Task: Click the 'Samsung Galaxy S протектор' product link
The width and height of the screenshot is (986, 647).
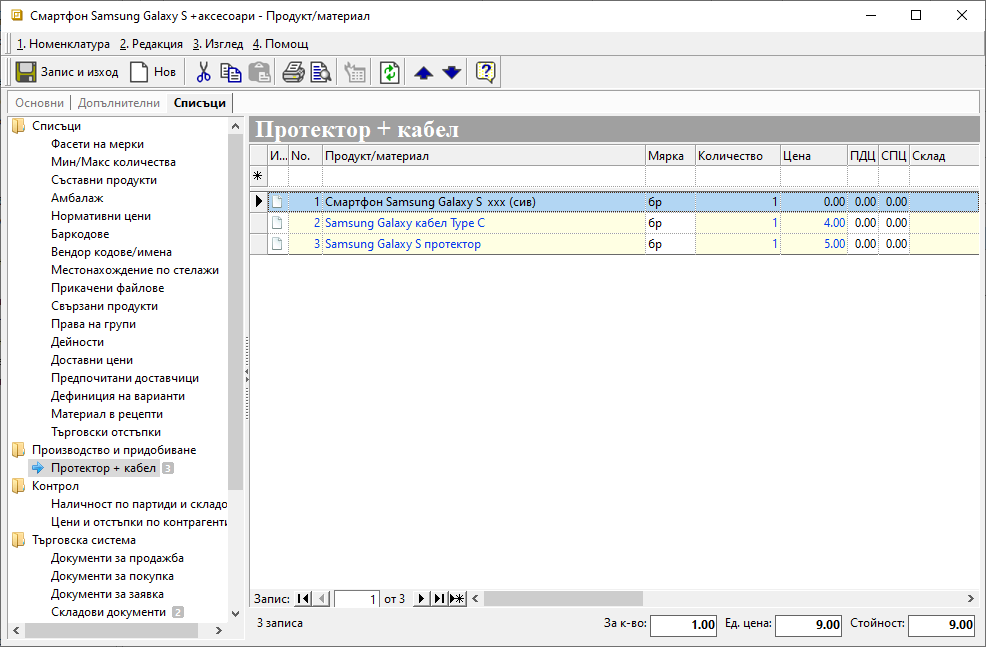Action: click(403, 244)
